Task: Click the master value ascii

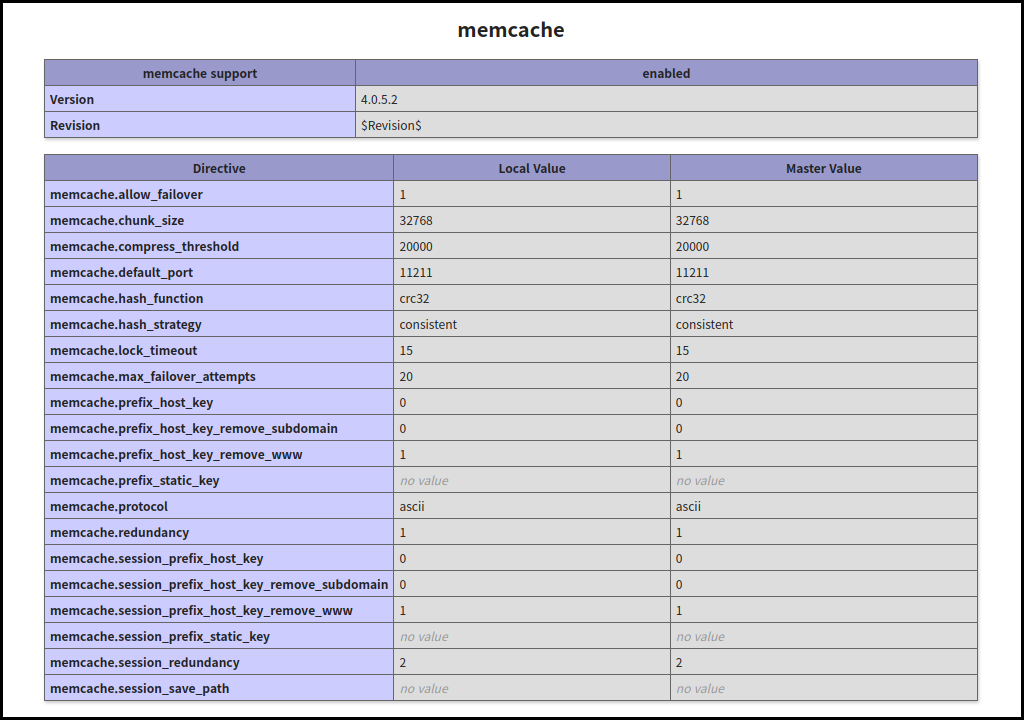Action: coord(688,506)
